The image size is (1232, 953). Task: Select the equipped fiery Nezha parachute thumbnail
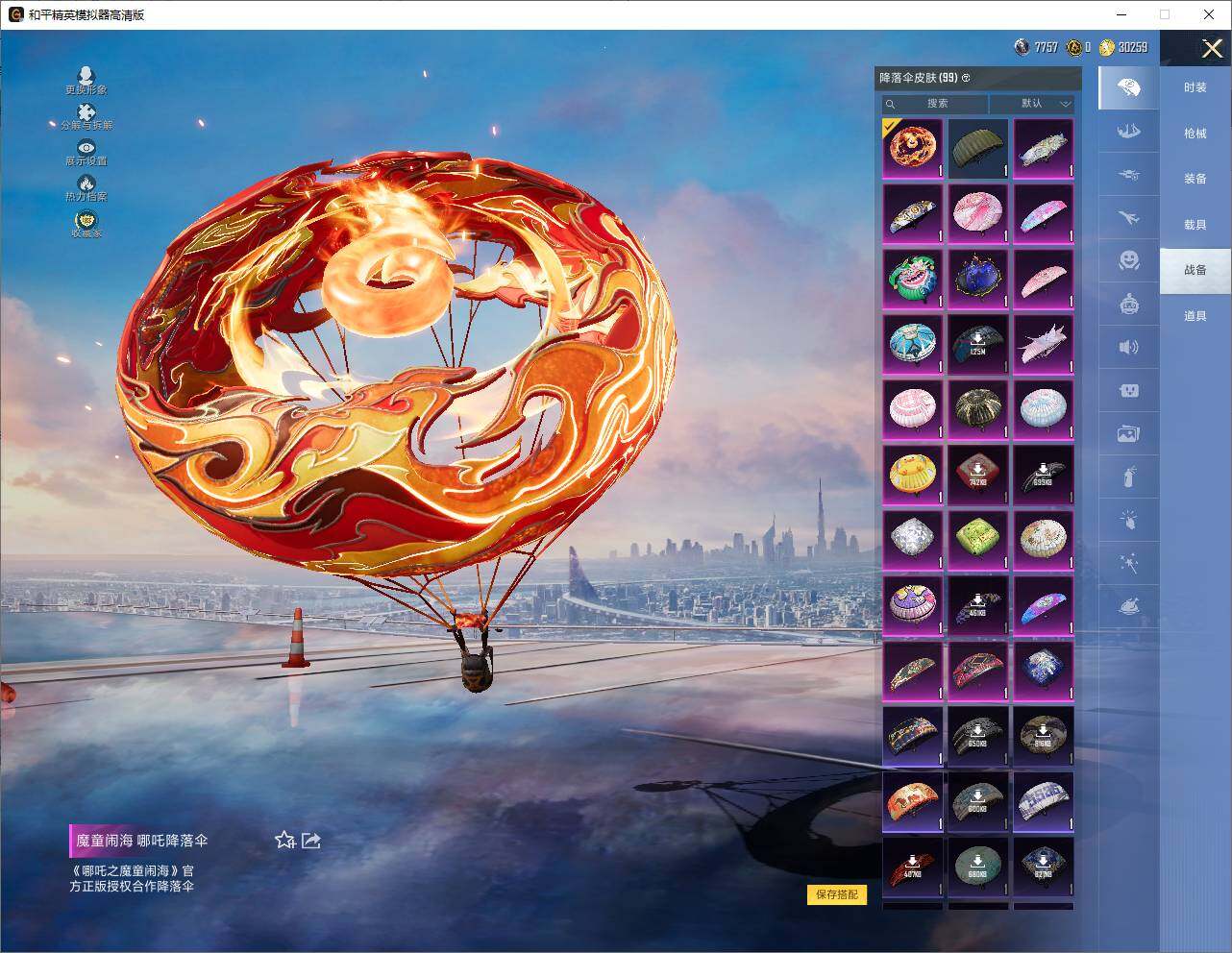(x=913, y=149)
